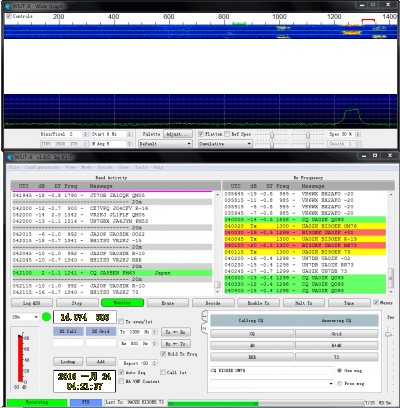Click the green Monitor button

(122, 303)
